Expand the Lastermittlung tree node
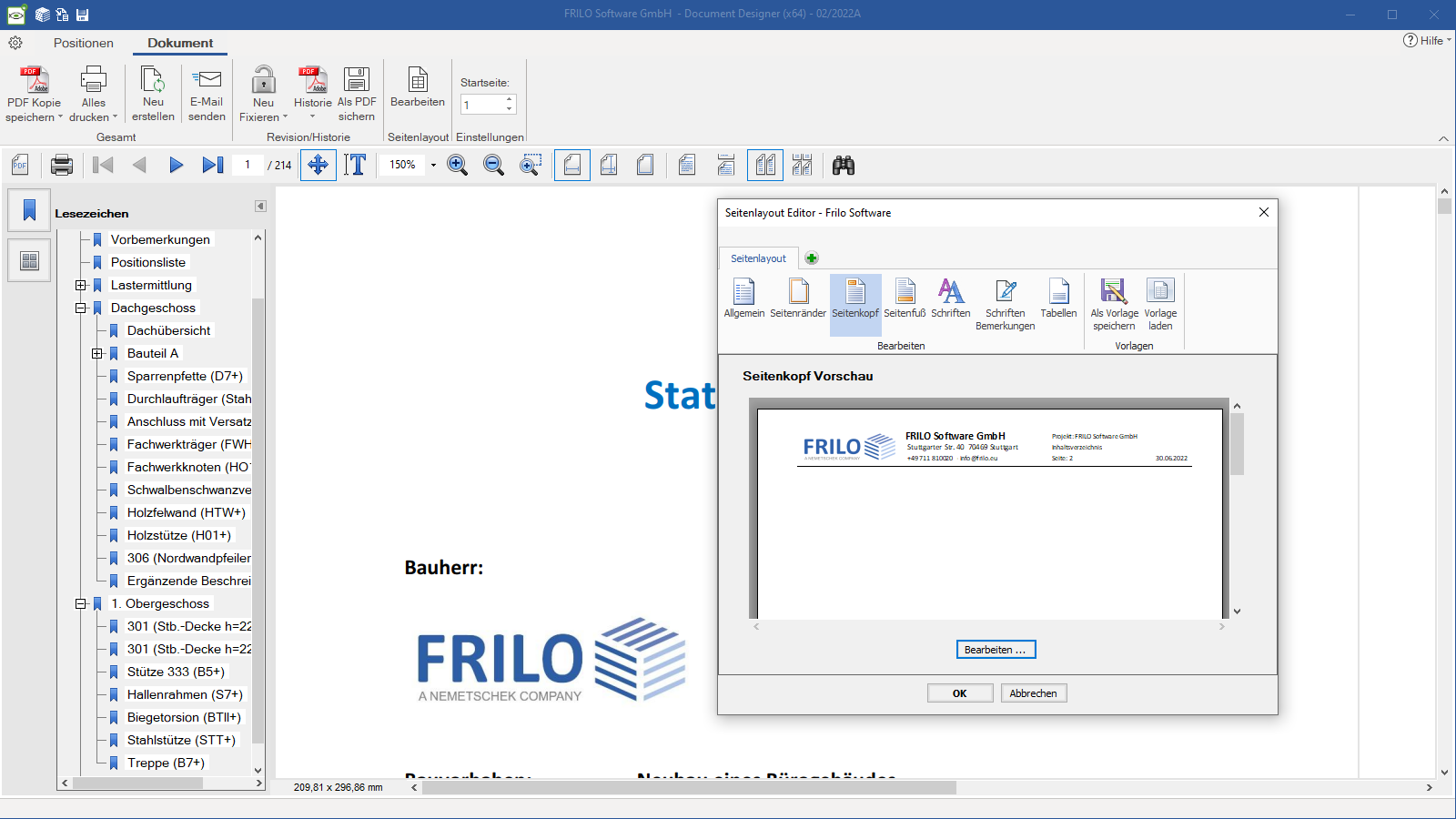The width and height of the screenshot is (1456, 819). (81, 285)
